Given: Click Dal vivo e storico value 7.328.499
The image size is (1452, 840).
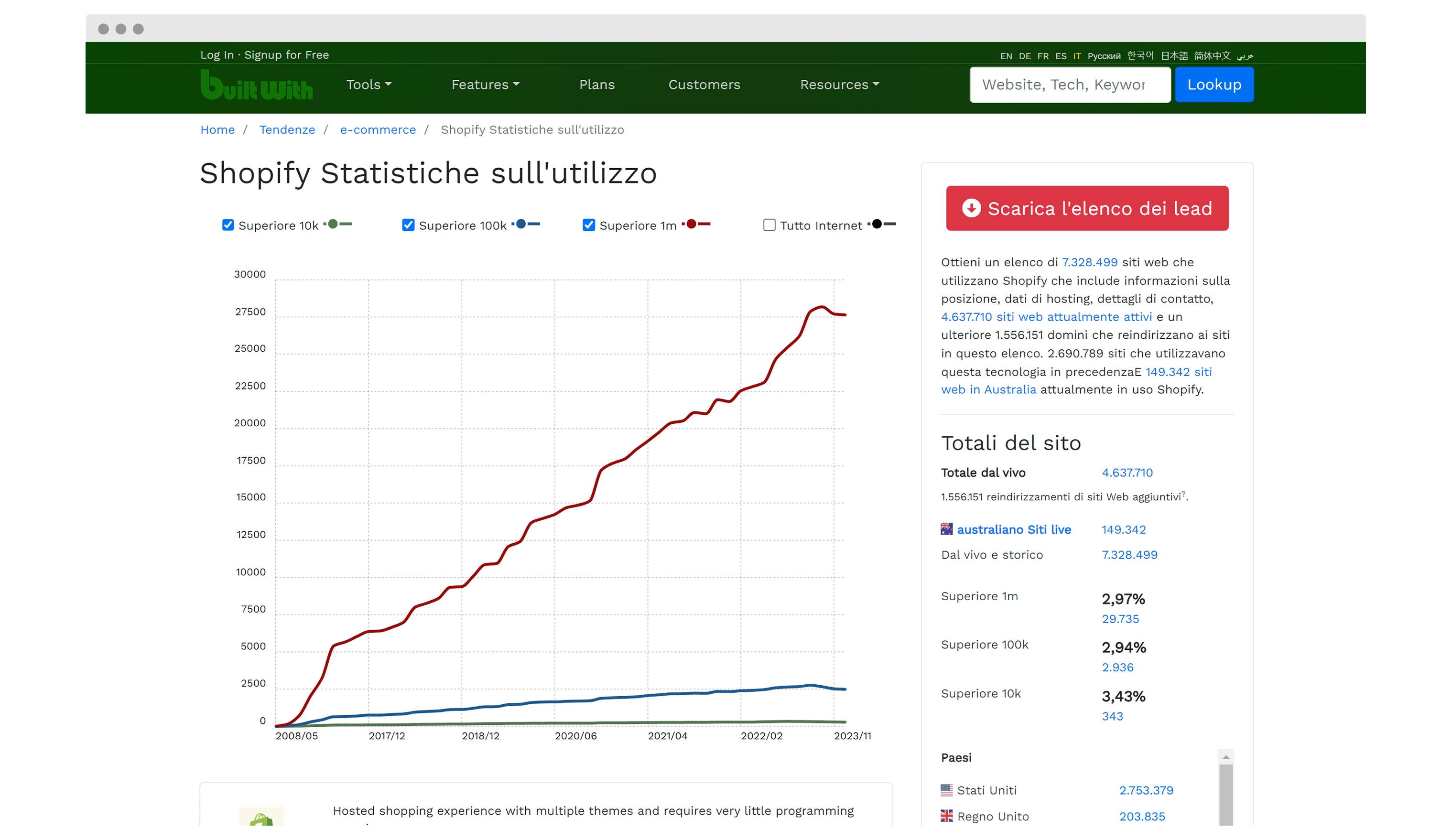Looking at the screenshot, I should 1129,555.
